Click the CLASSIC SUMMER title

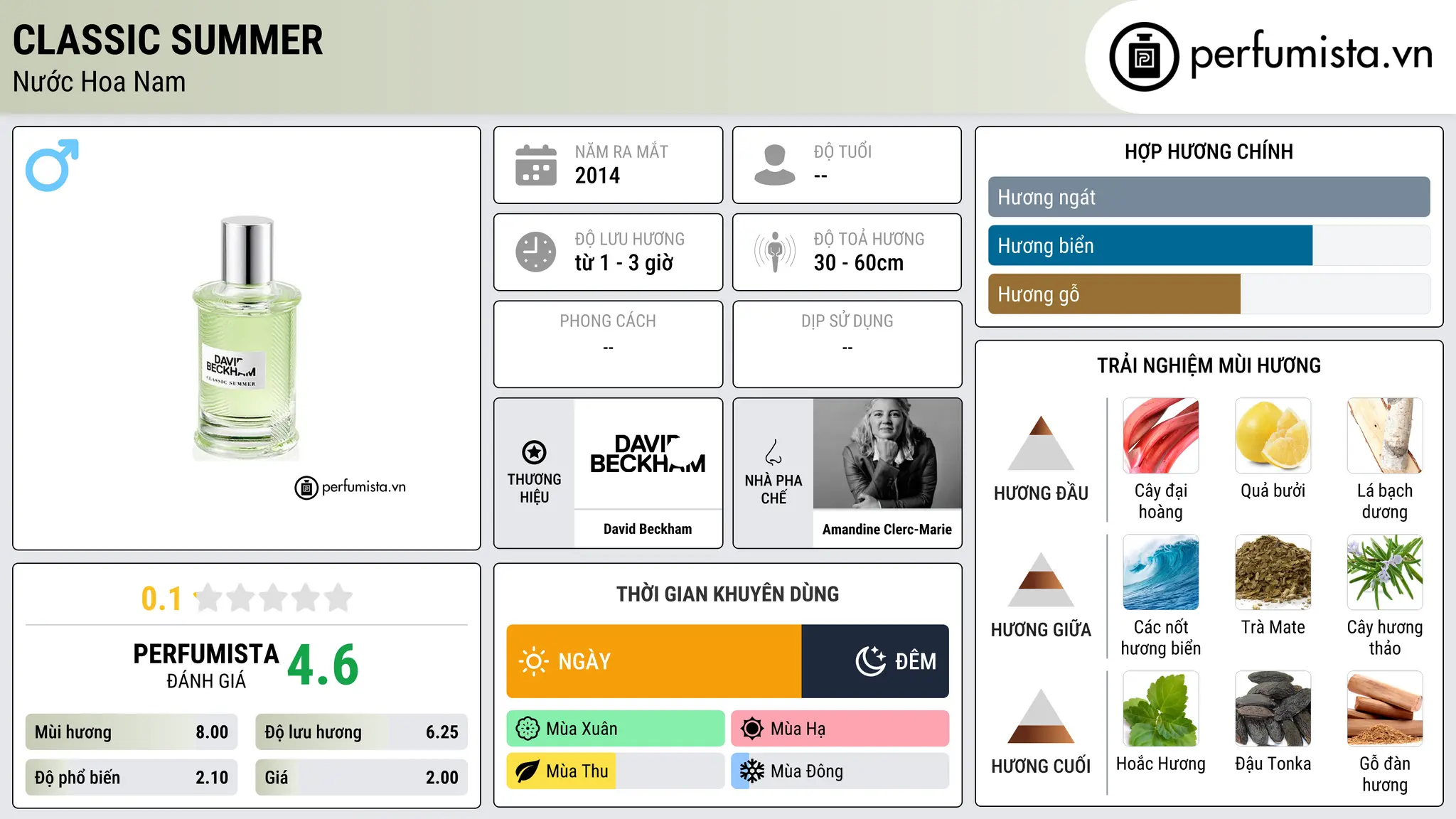click(168, 40)
